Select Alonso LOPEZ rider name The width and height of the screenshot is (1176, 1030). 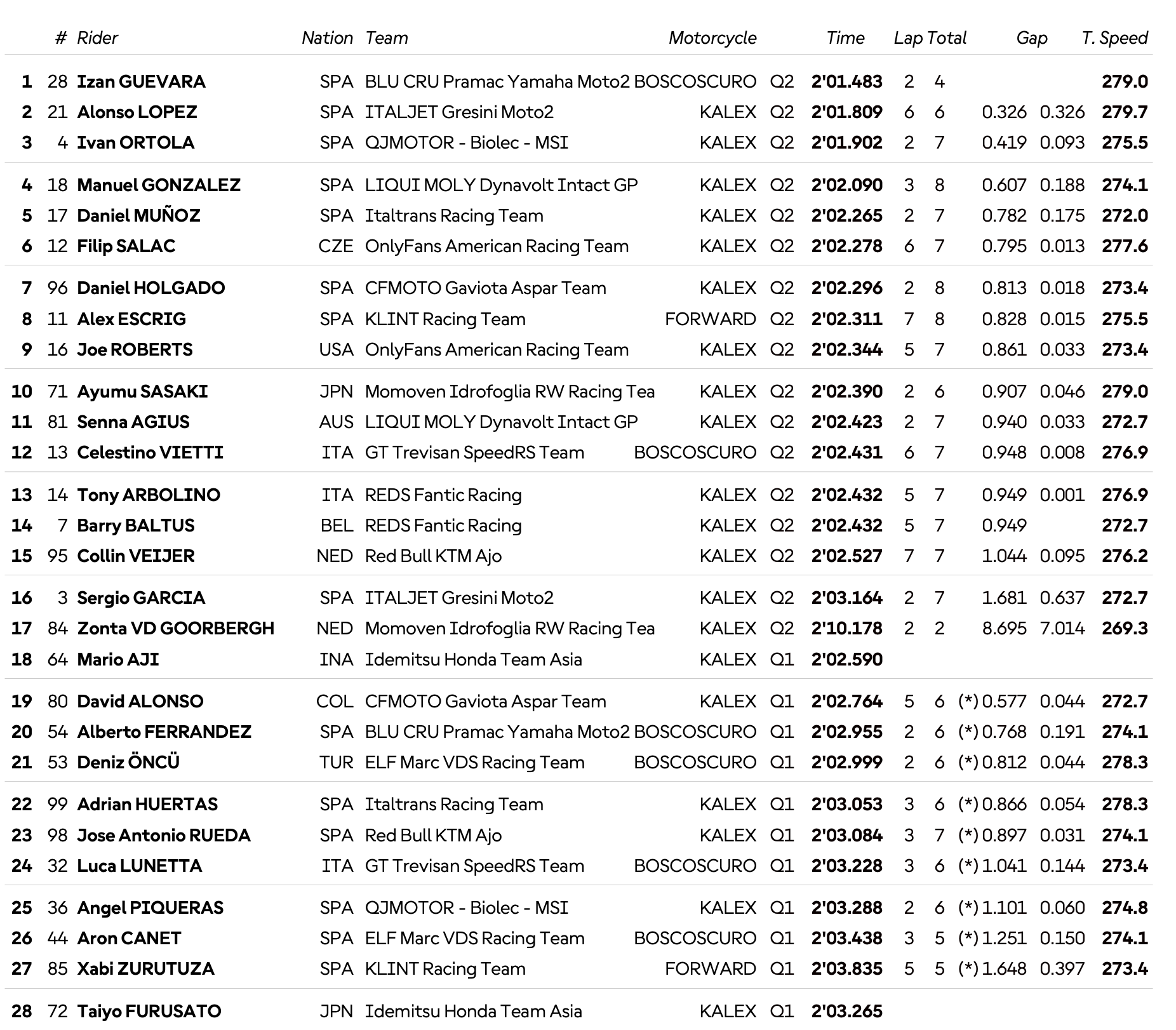click(x=137, y=112)
